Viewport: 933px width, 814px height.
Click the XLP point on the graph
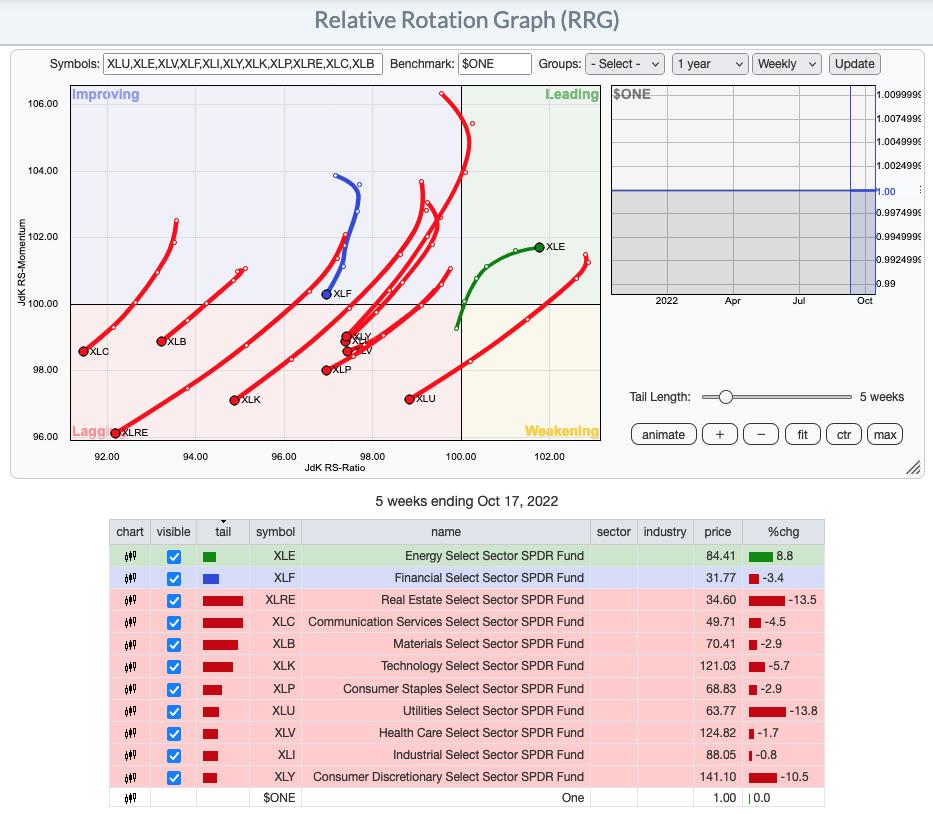coord(326,371)
